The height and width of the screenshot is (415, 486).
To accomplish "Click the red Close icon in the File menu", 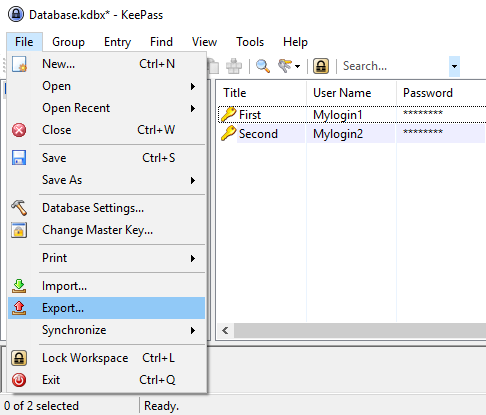I will 19,130.
